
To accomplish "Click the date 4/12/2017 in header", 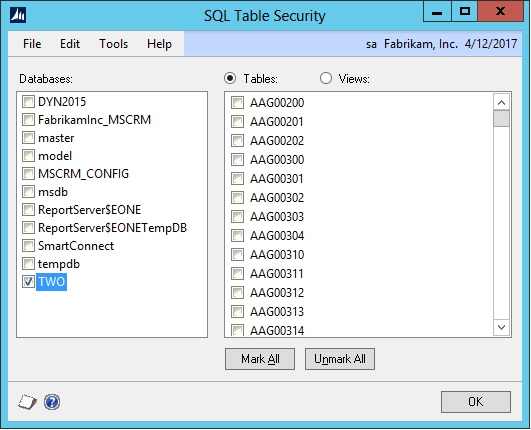I will pos(491,44).
